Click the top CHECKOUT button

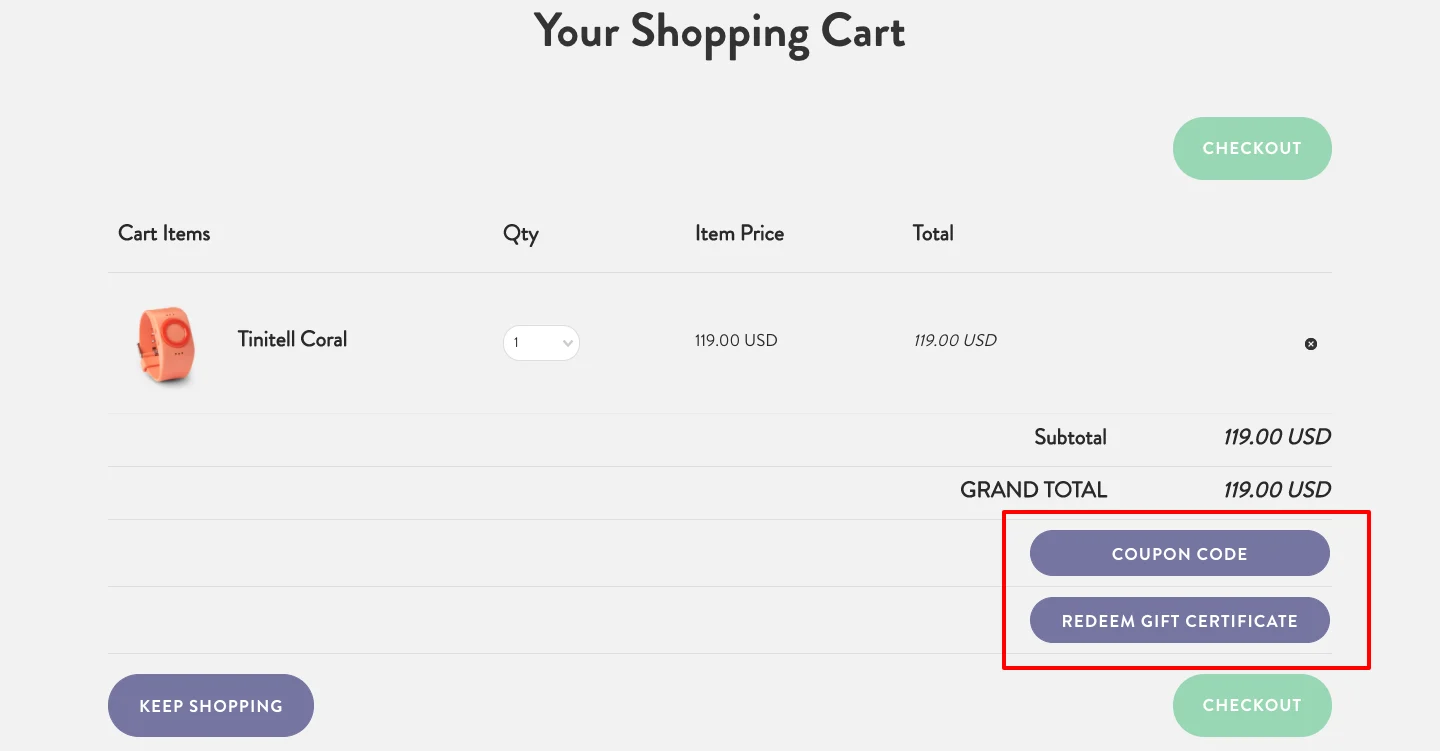[x=1252, y=148]
